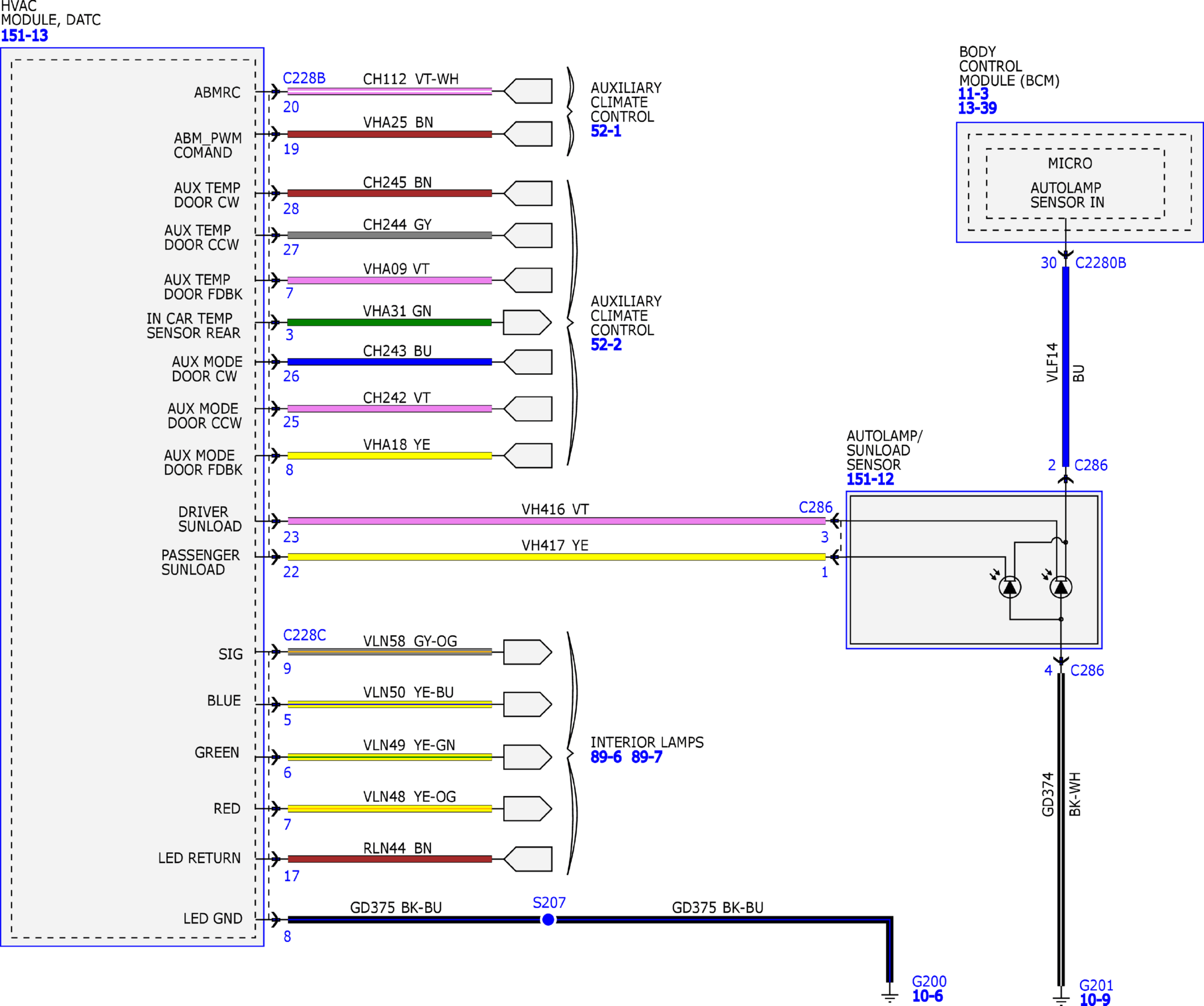Open the 52-2 auxiliary climate control reference

click(606, 344)
